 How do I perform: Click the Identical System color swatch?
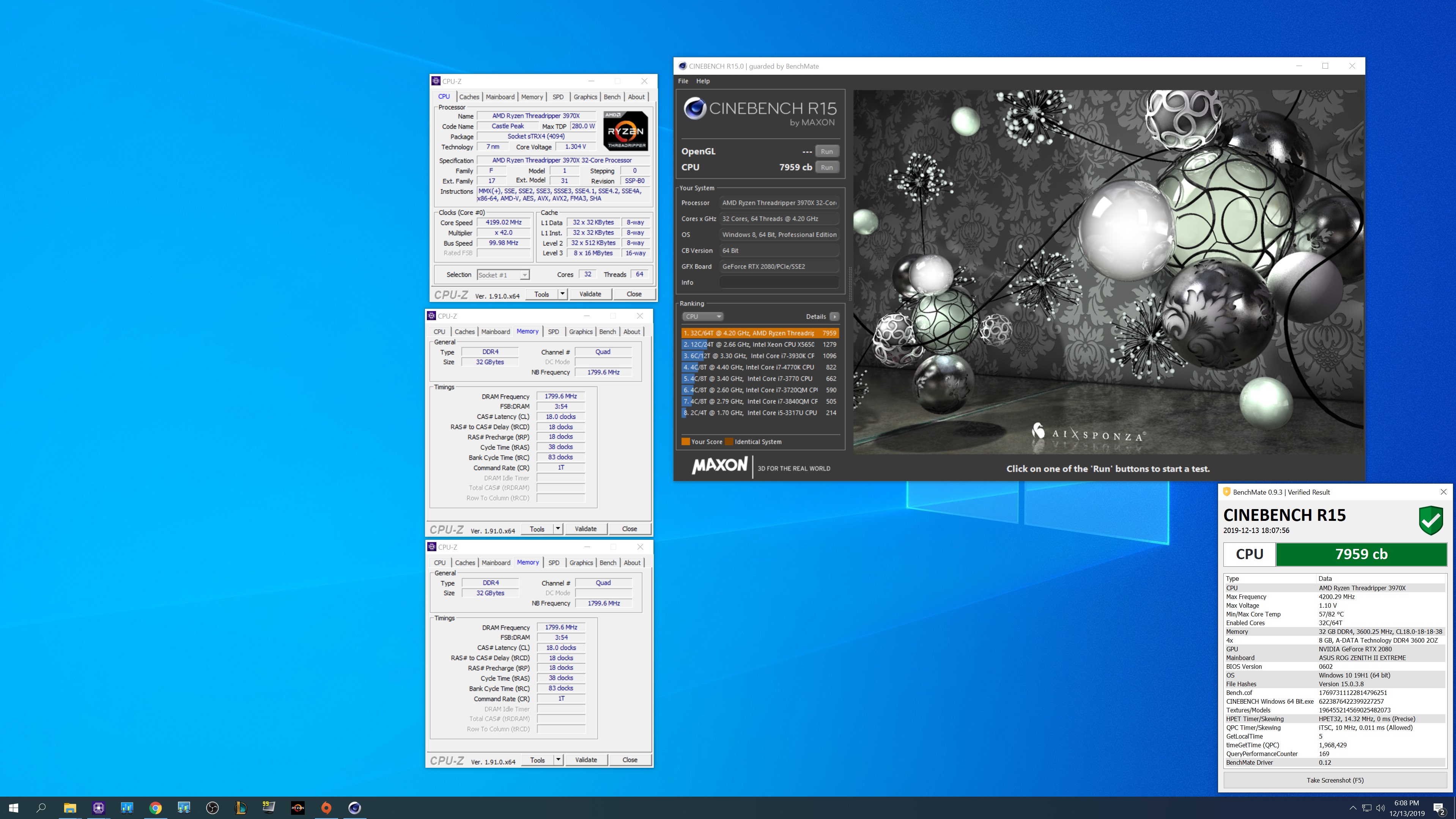(729, 442)
